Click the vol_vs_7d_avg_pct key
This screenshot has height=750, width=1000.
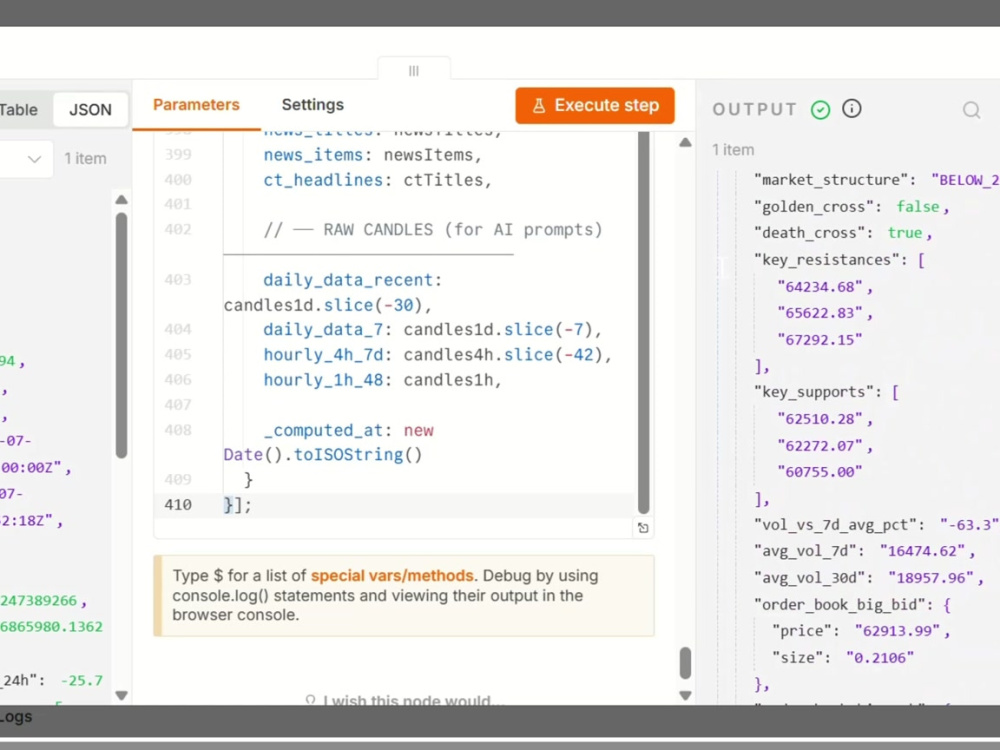[835, 525]
